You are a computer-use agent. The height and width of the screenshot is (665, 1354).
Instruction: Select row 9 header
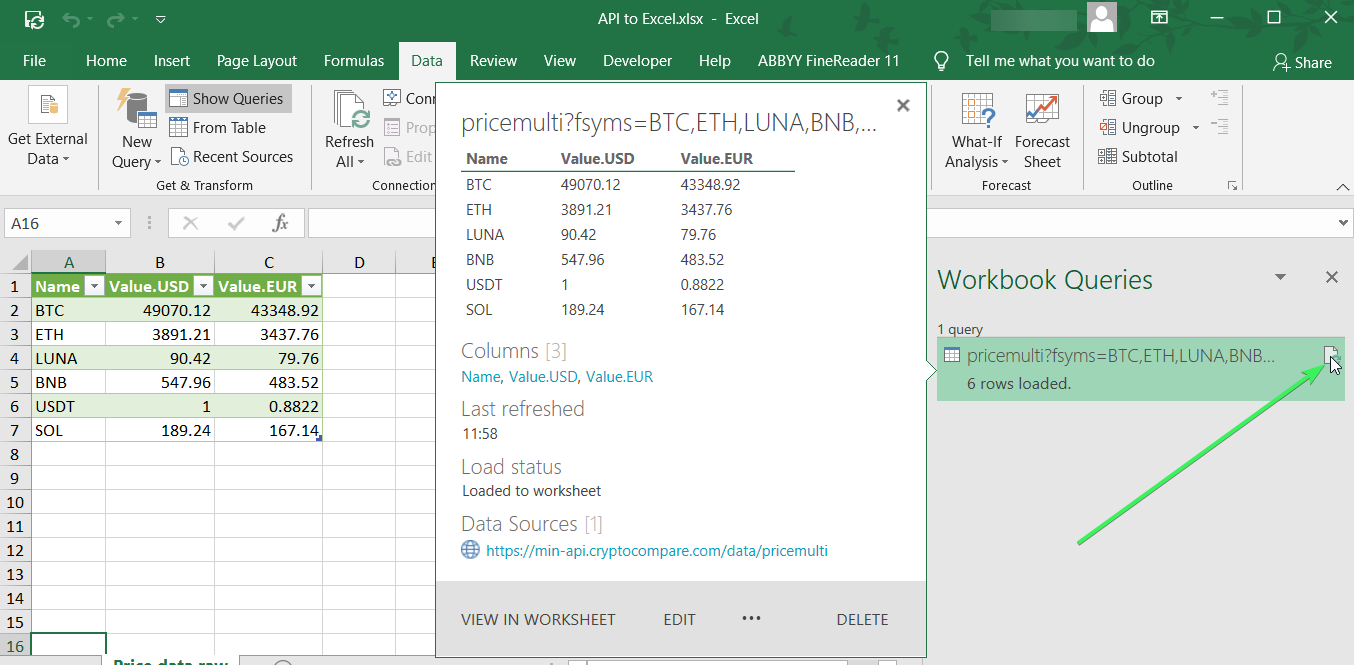click(x=15, y=478)
